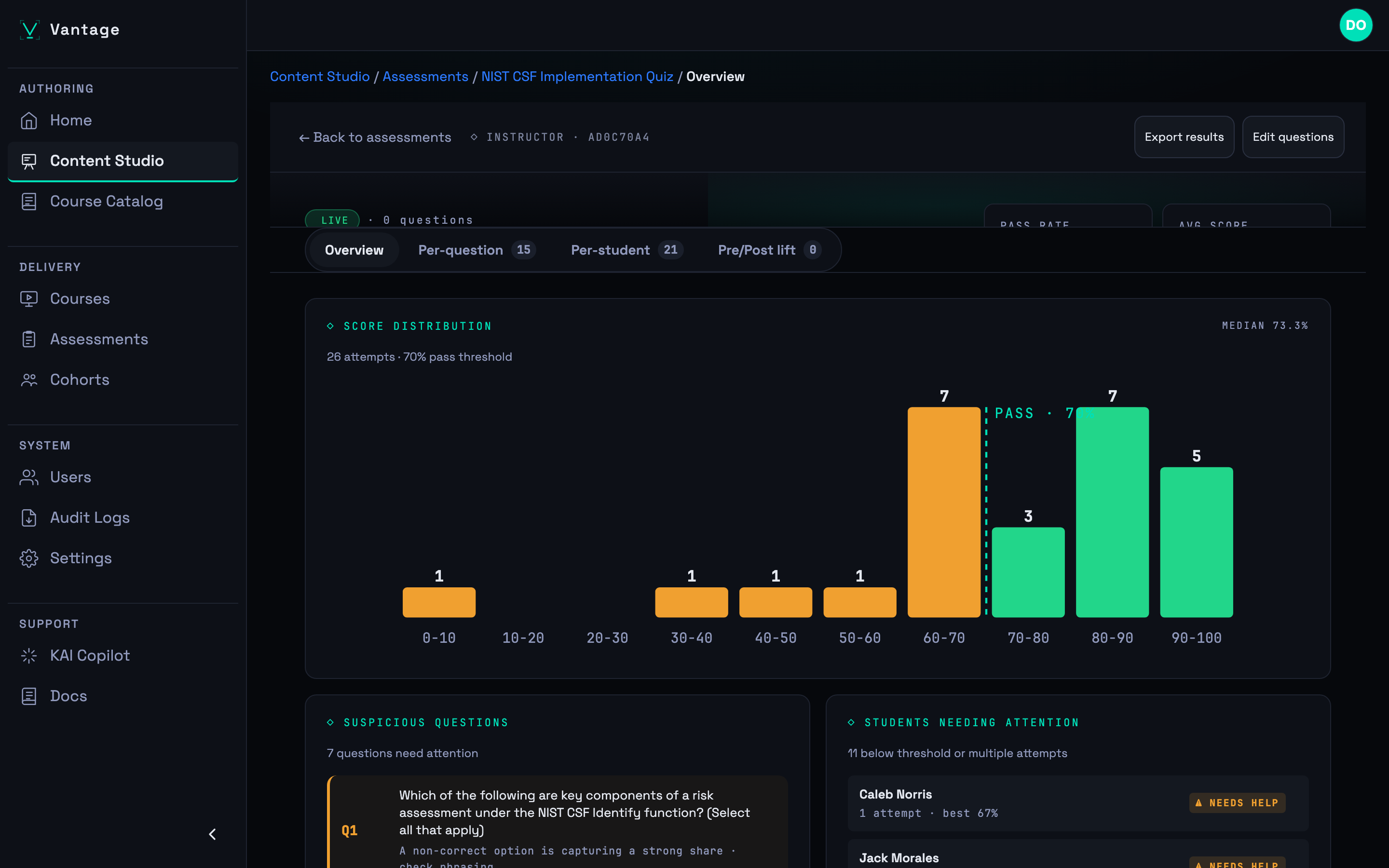Click the Per-question count badge 15
Screen dimensions: 1389x868
(523, 250)
